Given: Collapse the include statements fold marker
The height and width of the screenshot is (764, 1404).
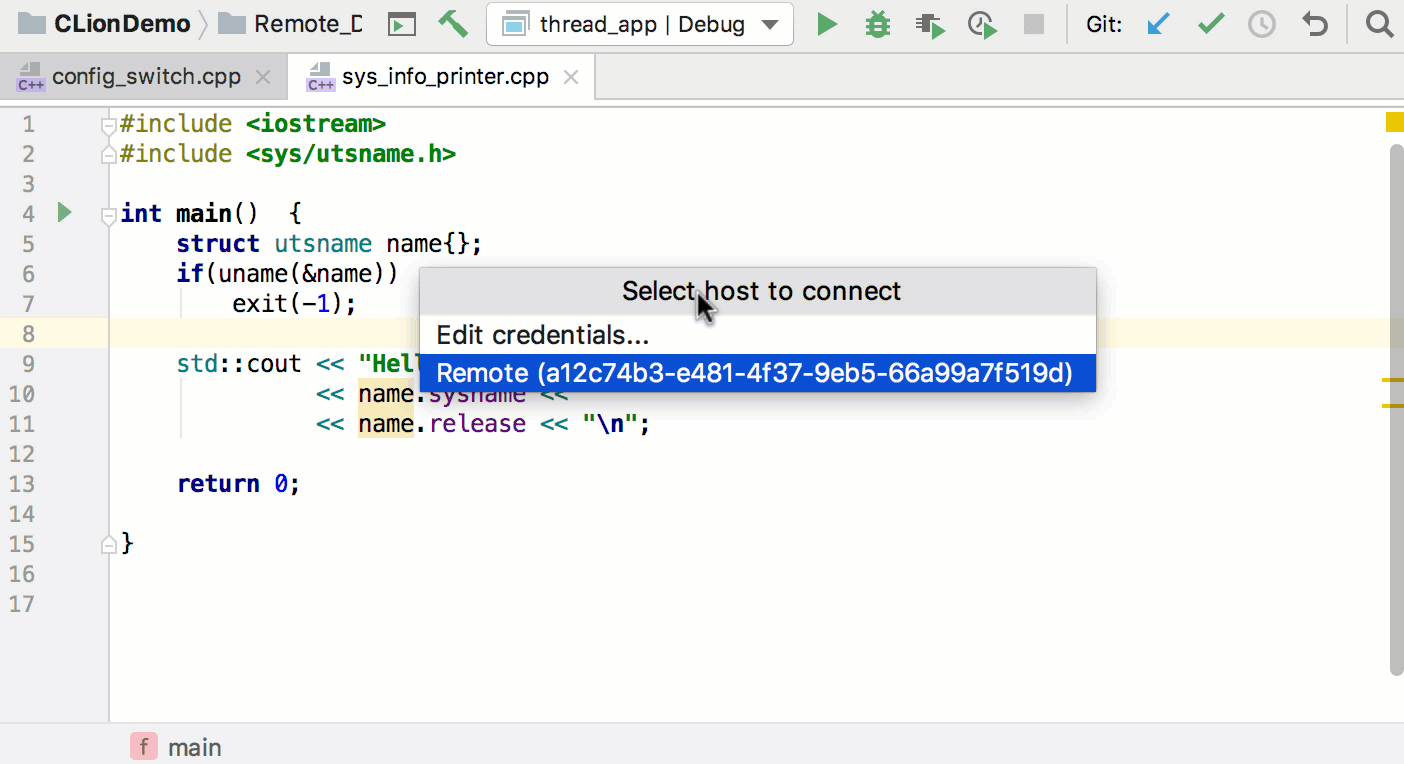Looking at the screenshot, I should 107,125.
